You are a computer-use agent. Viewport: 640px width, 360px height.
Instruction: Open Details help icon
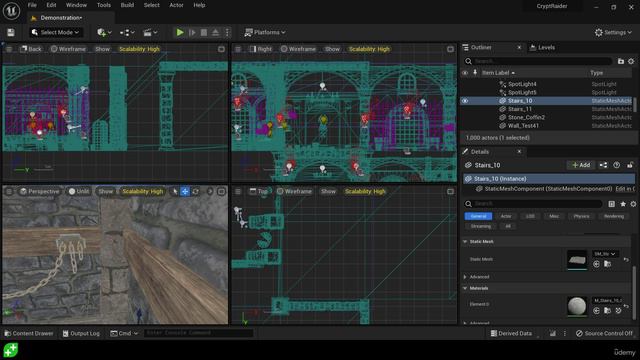click(617, 165)
